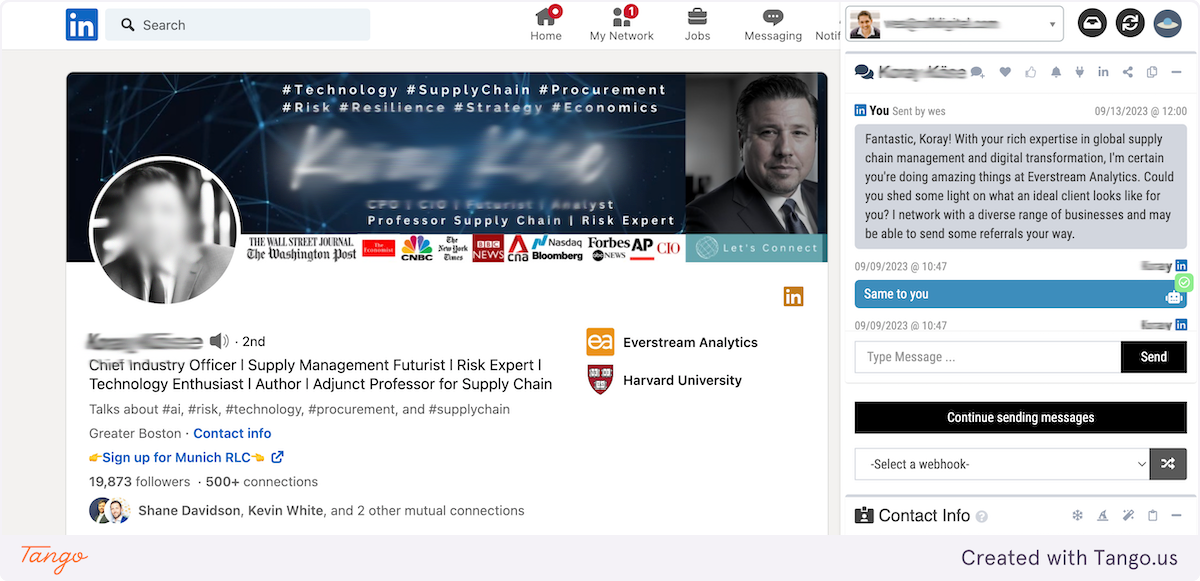Click the LinkedIn search box
1200x581 pixels.
coord(238,25)
